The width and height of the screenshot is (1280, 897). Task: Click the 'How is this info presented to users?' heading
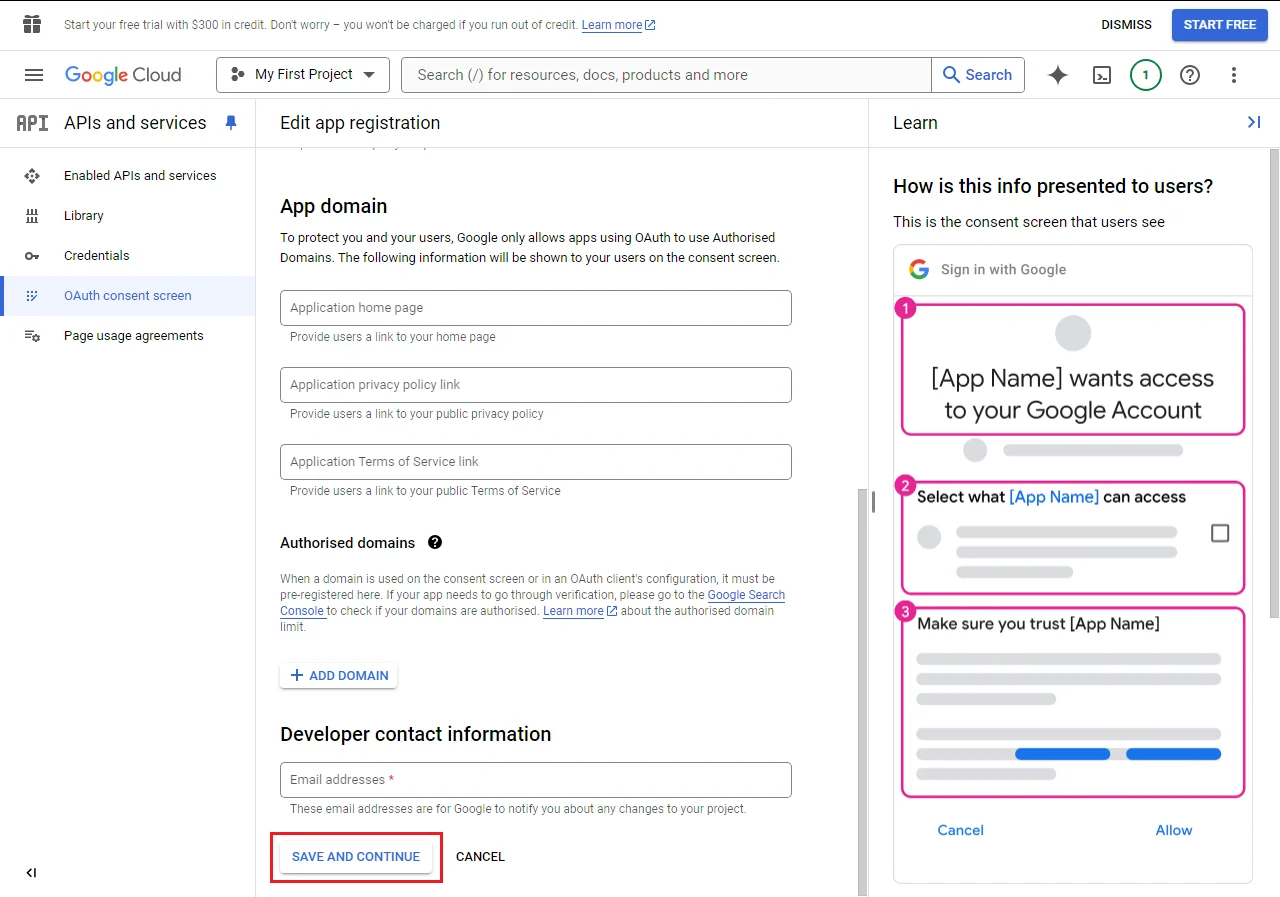pos(1053,186)
